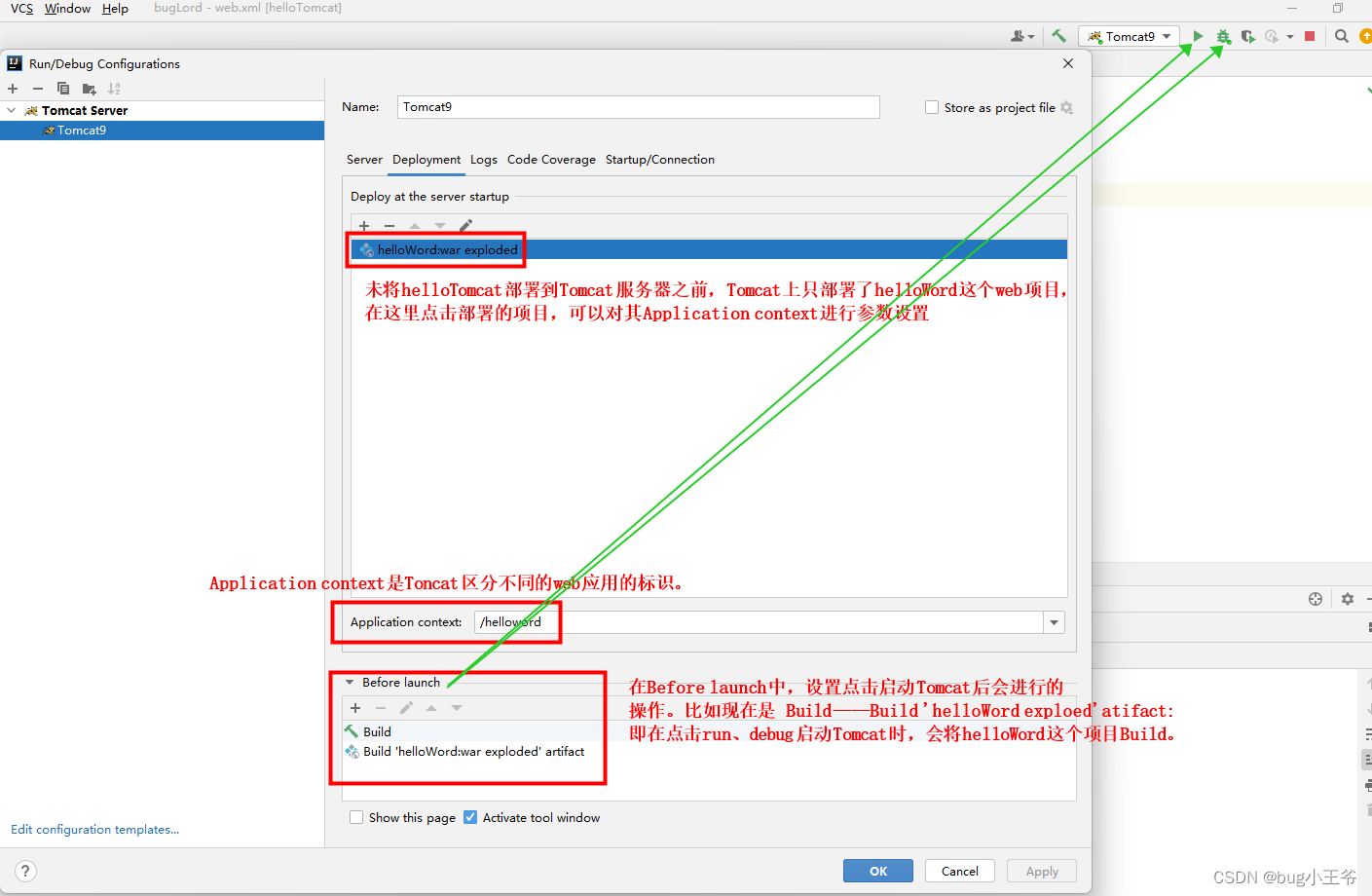Uncheck the Activate tool window checkbox
Viewport: 1372px width, 896px height.
[x=470, y=817]
